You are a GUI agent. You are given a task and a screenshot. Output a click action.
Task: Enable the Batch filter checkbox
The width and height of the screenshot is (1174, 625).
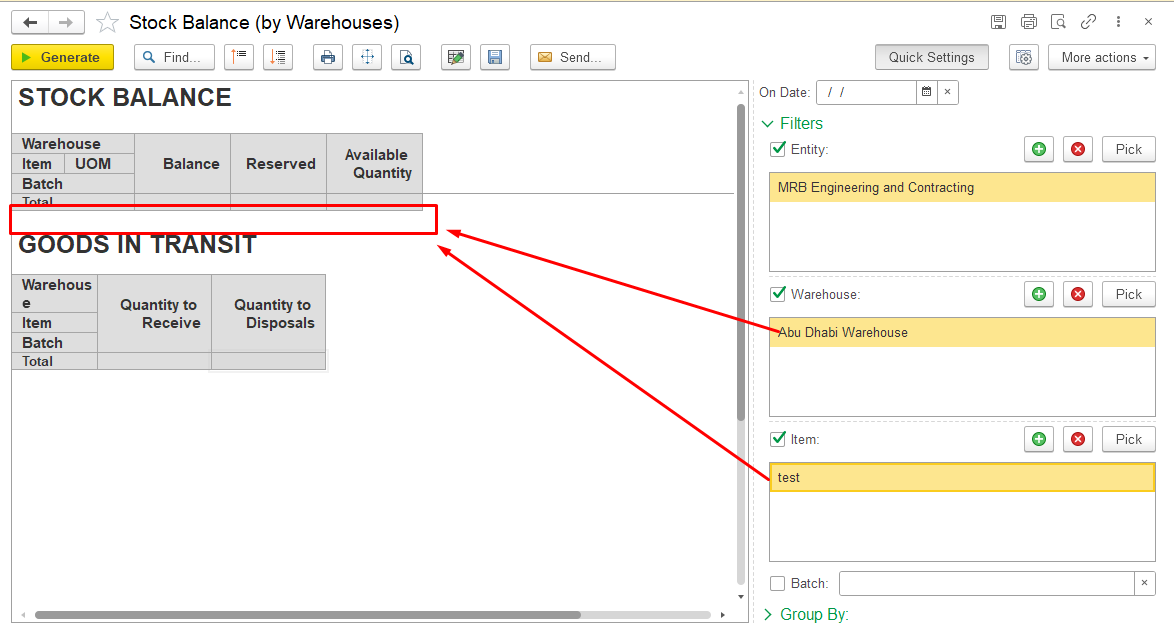point(778,583)
